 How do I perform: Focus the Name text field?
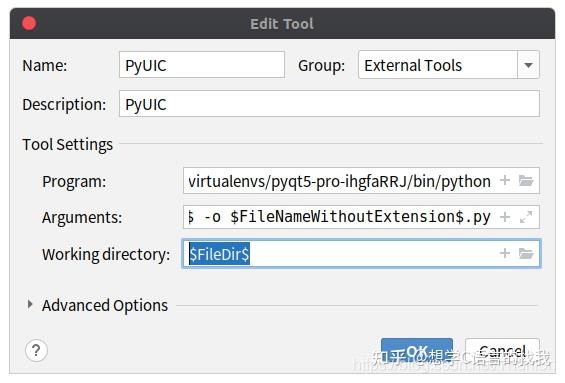coord(202,64)
